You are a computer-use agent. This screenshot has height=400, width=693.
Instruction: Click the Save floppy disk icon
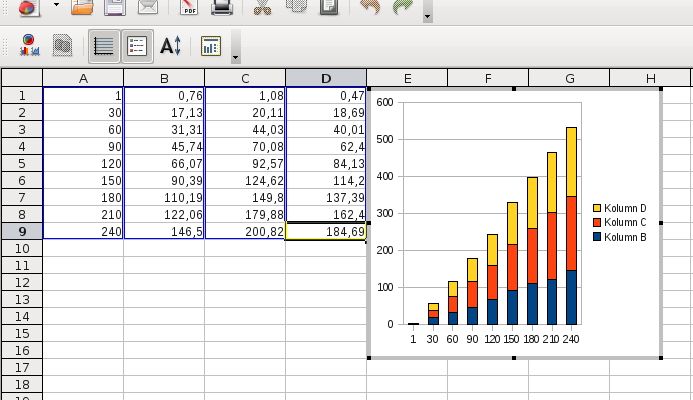pyautogui.click(x=115, y=7)
